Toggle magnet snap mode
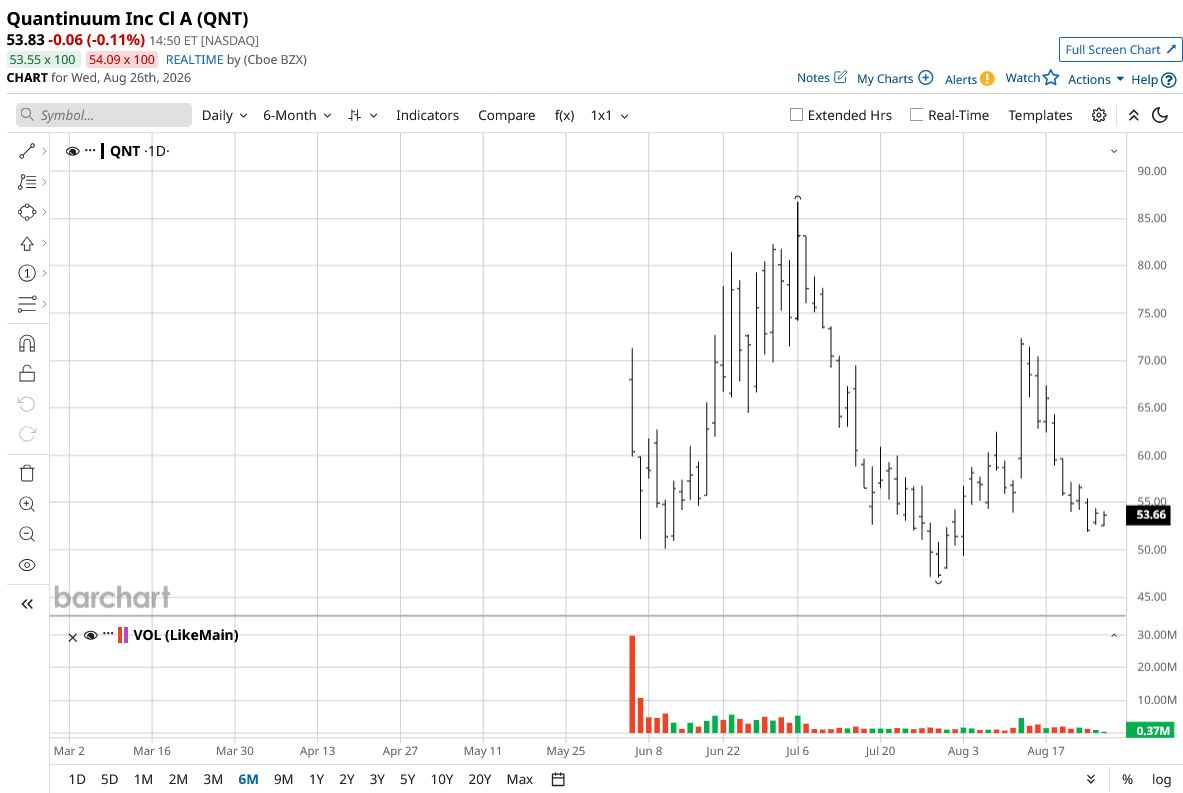Image resolution: width=1183 pixels, height=793 pixels. pyautogui.click(x=27, y=344)
